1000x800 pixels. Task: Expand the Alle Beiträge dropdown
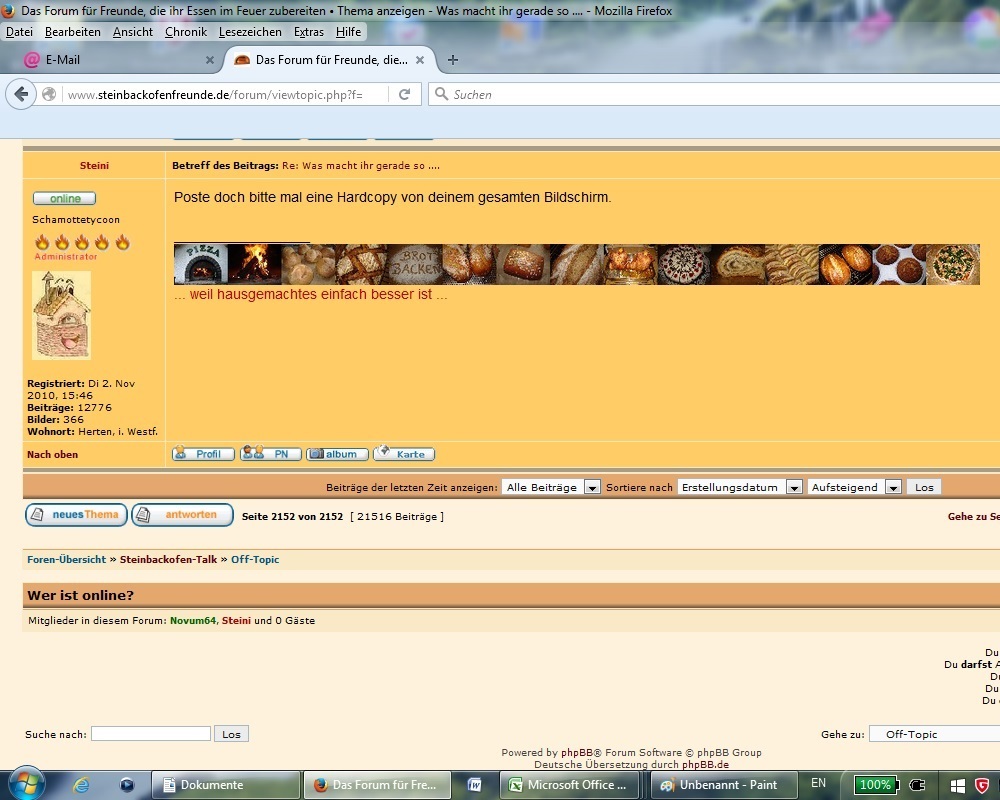coord(551,487)
